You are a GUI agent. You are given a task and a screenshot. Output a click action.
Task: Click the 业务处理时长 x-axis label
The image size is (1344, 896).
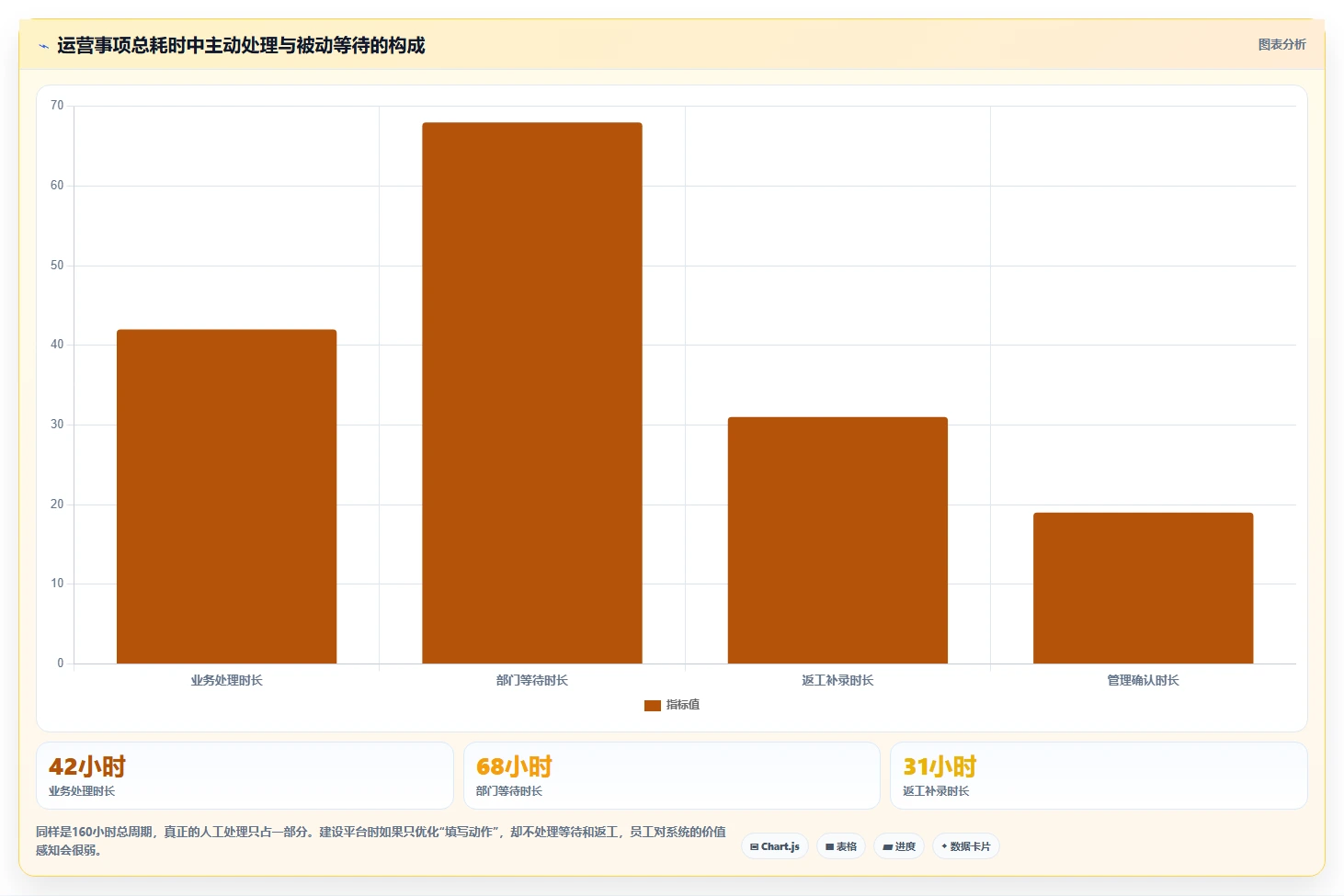226,680
